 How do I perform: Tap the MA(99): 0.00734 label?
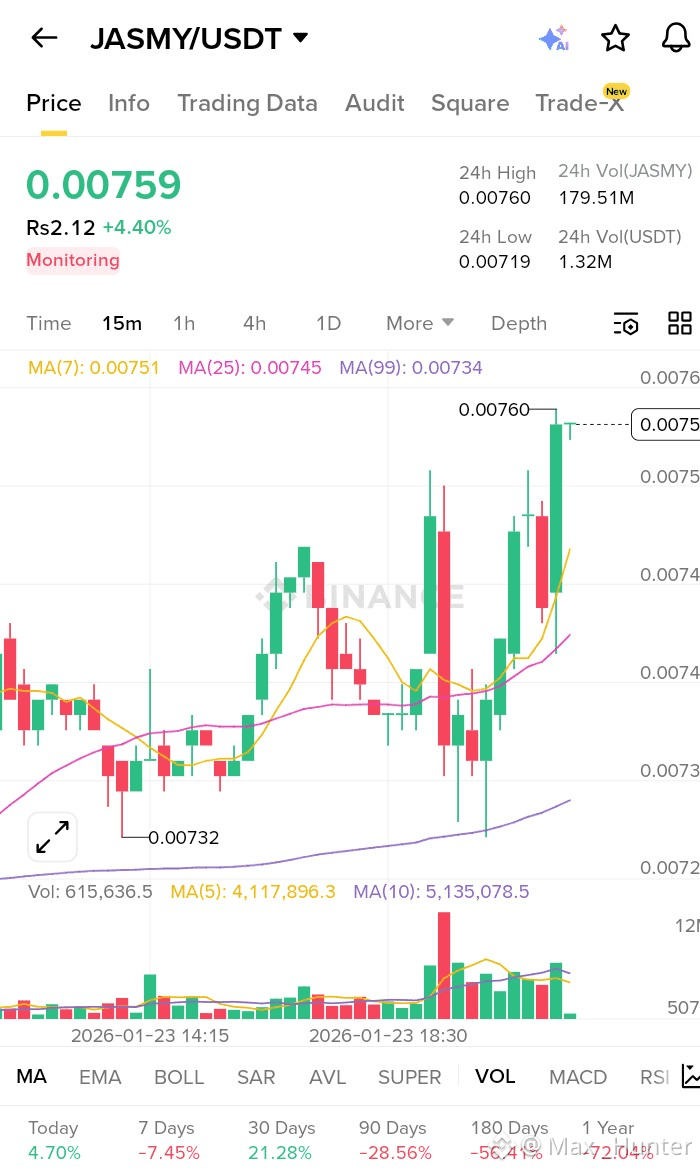(411, 367)
